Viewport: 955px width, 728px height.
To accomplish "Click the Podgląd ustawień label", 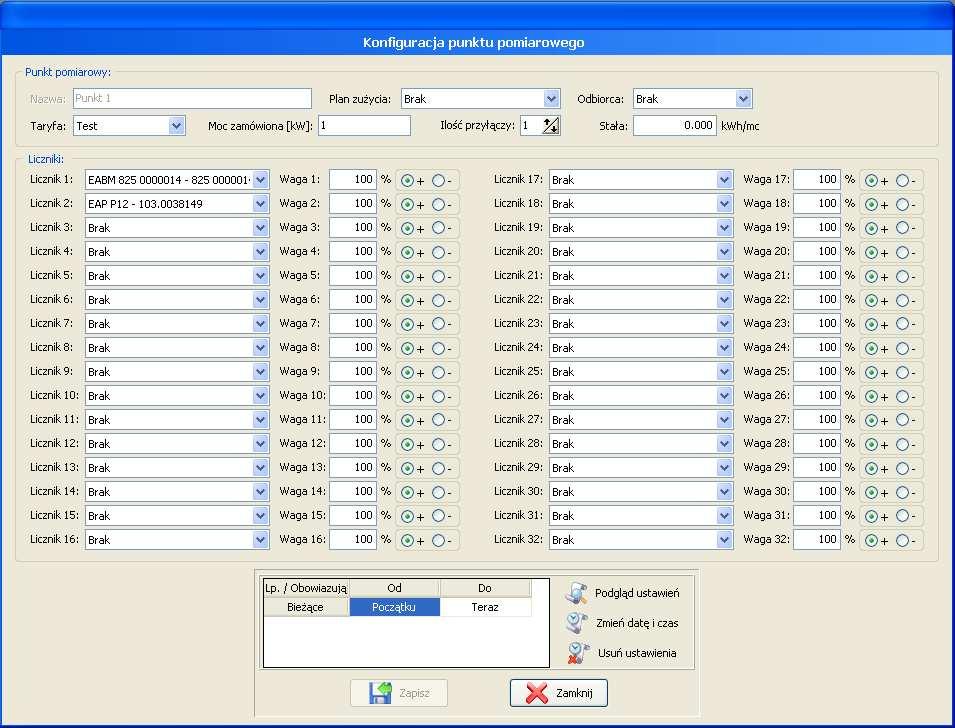I will 636,593.
